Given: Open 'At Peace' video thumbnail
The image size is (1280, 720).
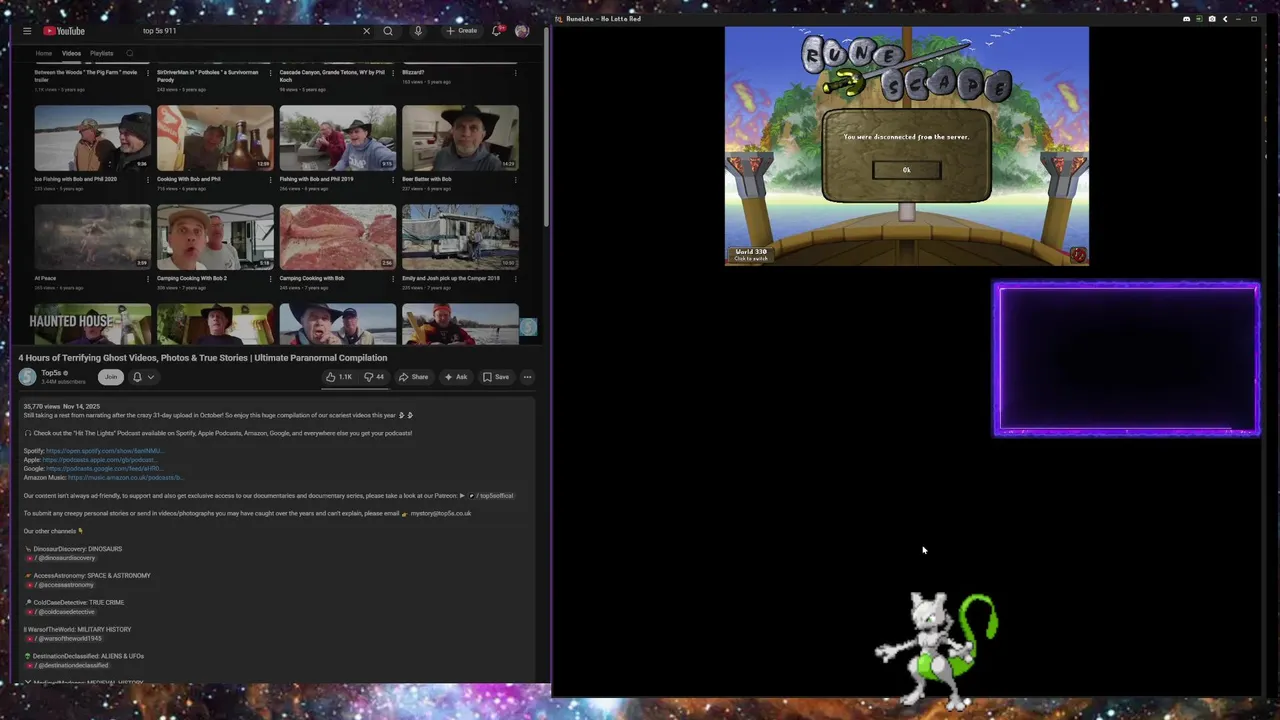Looking at the screenshot, I should 93,237.
